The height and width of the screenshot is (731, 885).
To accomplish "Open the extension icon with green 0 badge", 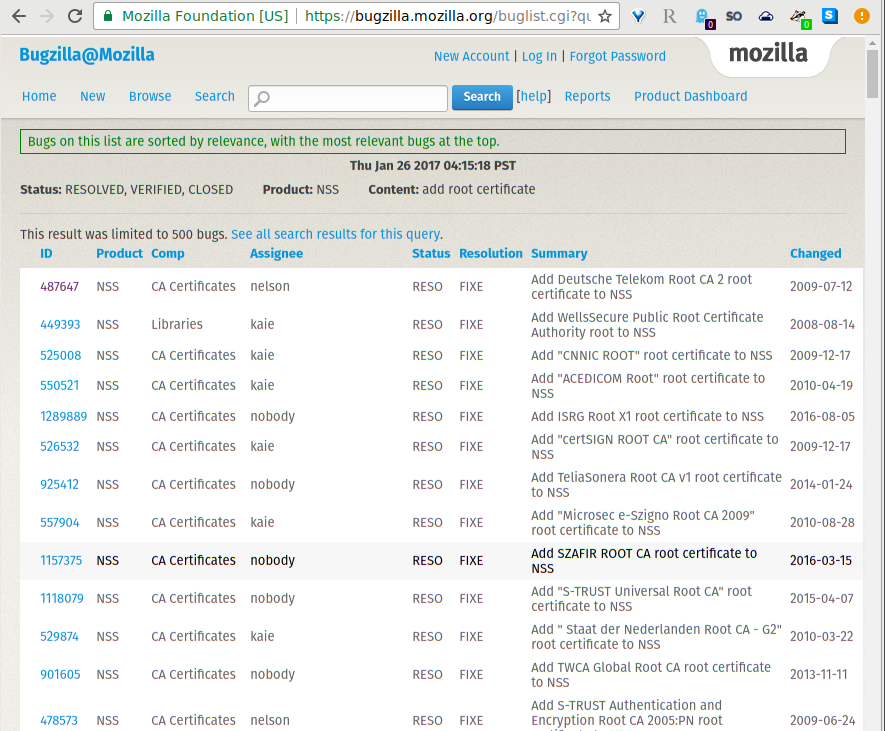I will point(800,17).
